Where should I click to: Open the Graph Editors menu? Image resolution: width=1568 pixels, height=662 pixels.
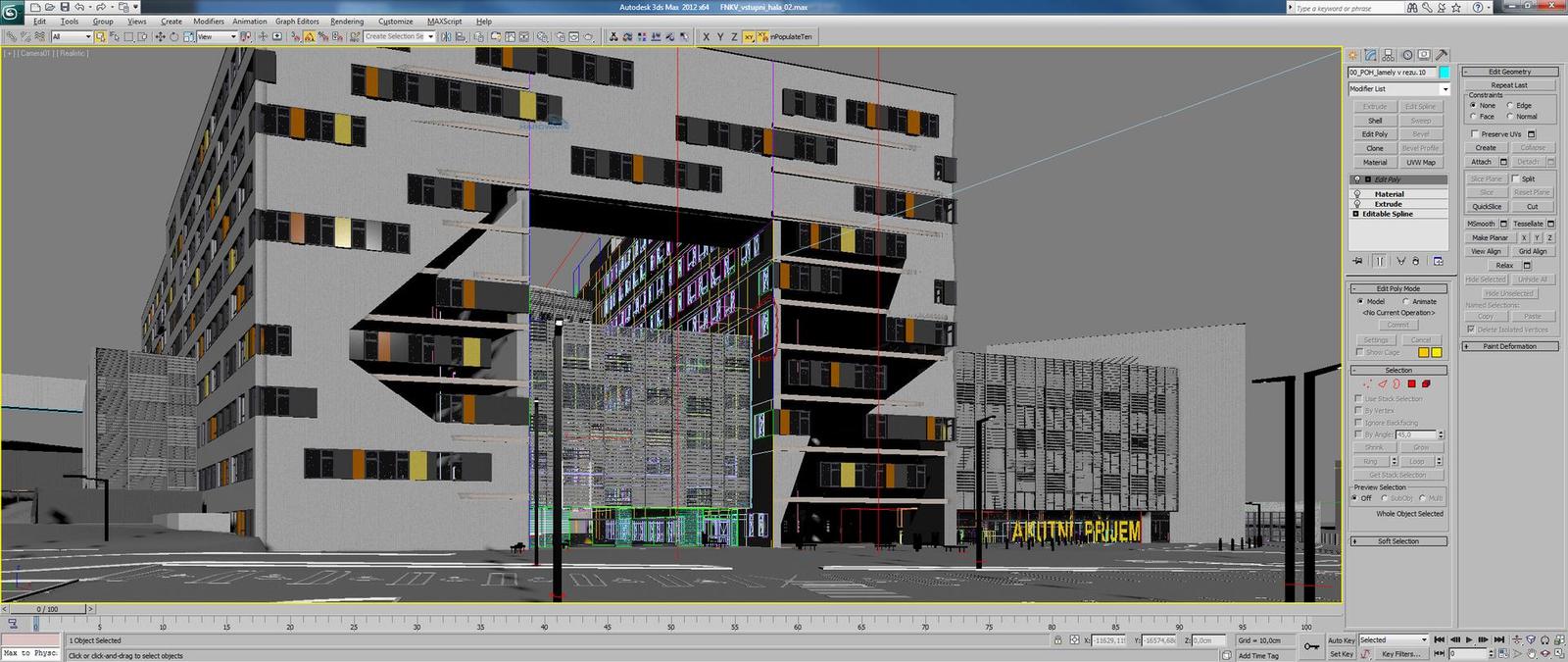297,21
